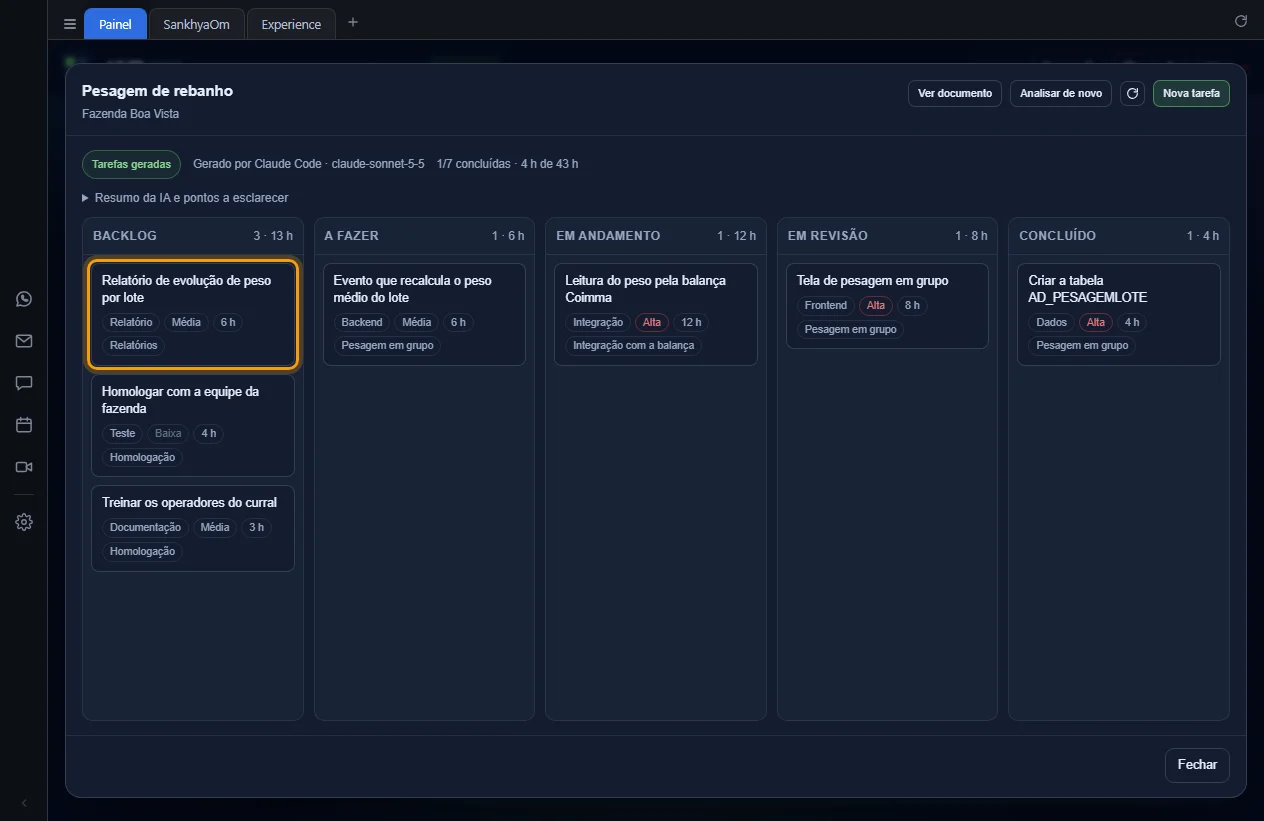Open the video camera icon in sidebar
Screen dimensions: 1264x821
tap(24, 467)
